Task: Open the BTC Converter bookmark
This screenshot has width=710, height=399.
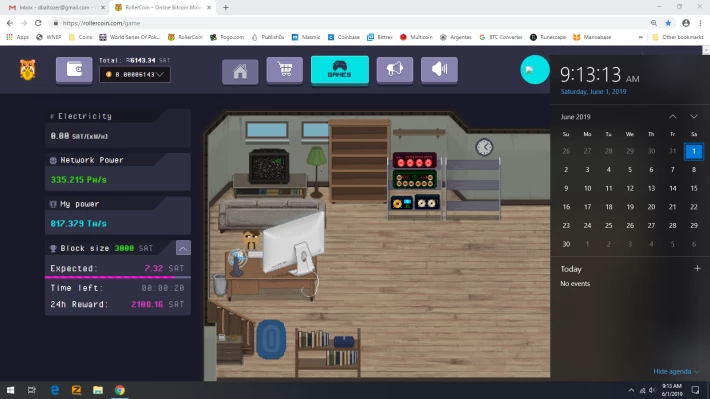Action: pyautogui.click(x=501, y=37)
